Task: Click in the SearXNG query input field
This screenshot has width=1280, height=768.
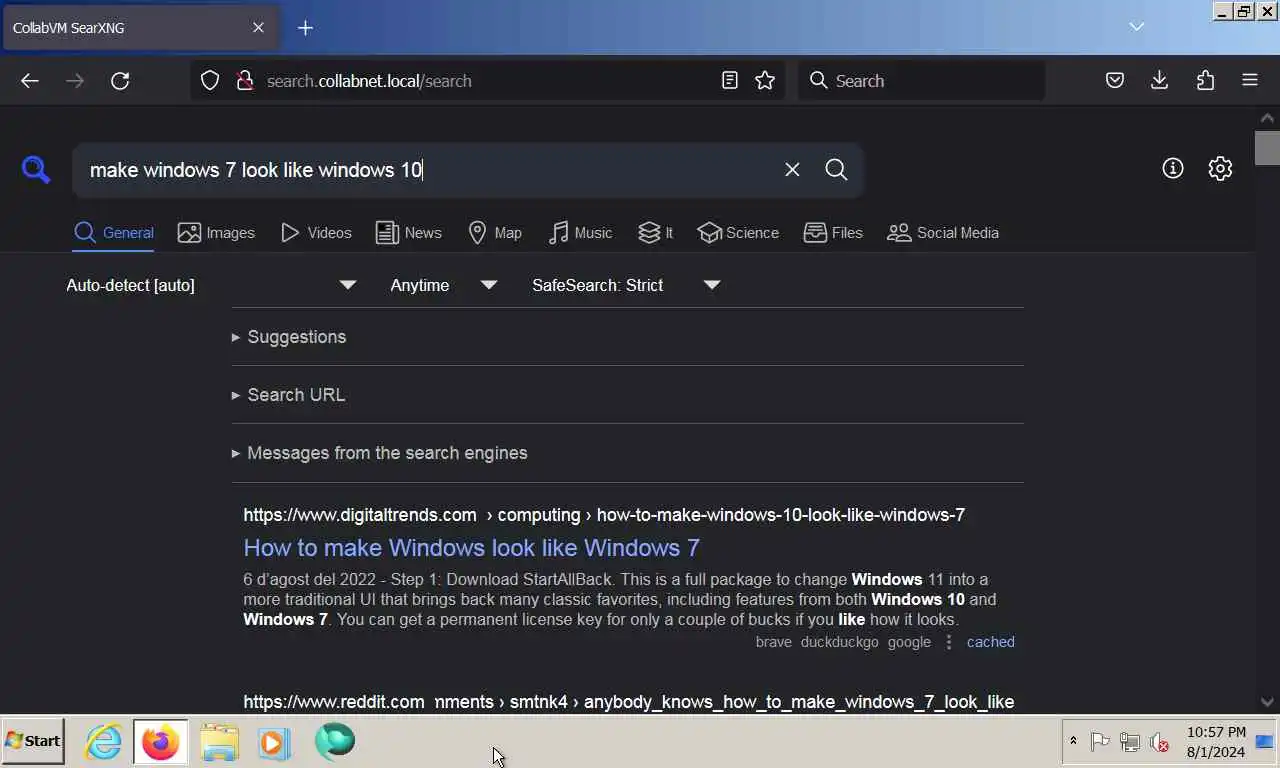Action: (x=430, y=170)
